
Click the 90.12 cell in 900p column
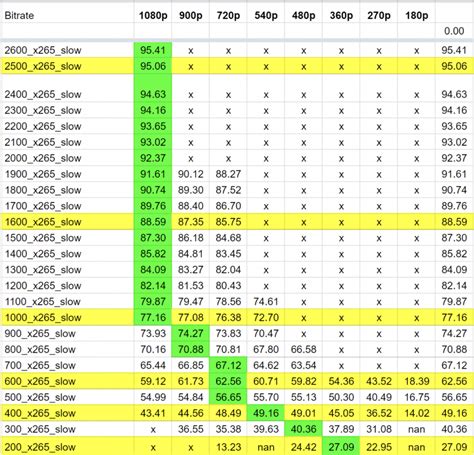pos(191,174)
